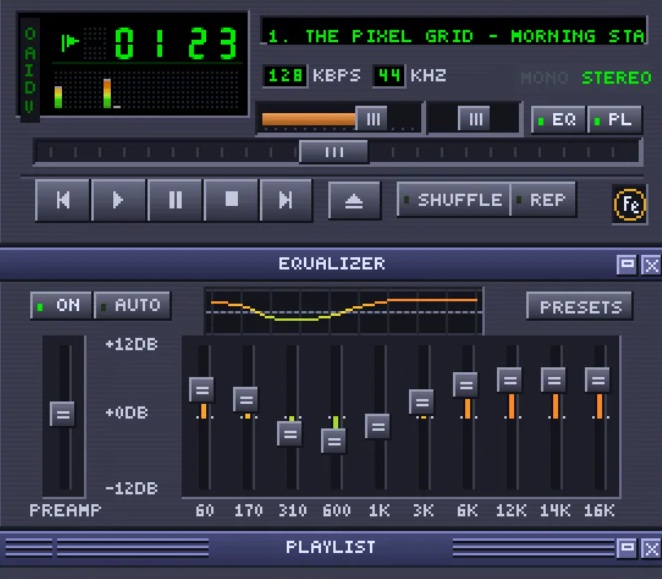Close the Playlist window

click(x=651, y=548)
